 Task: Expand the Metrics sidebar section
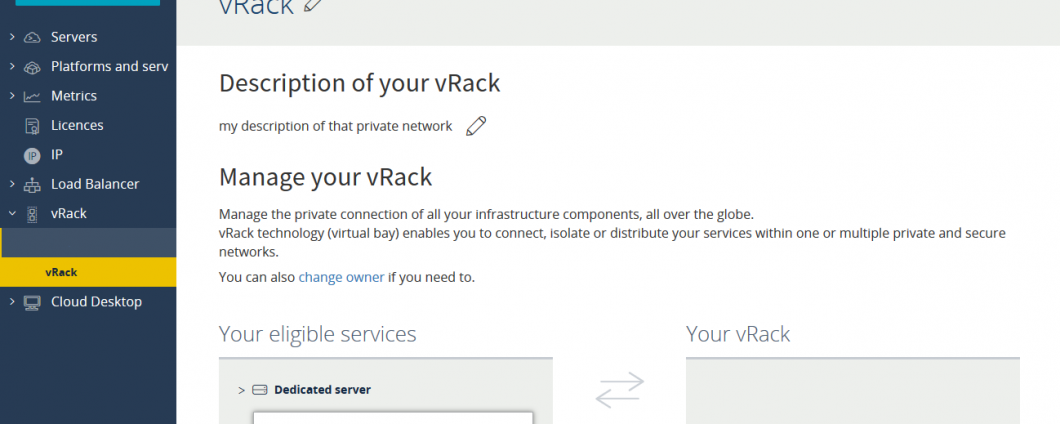(12, 96)
